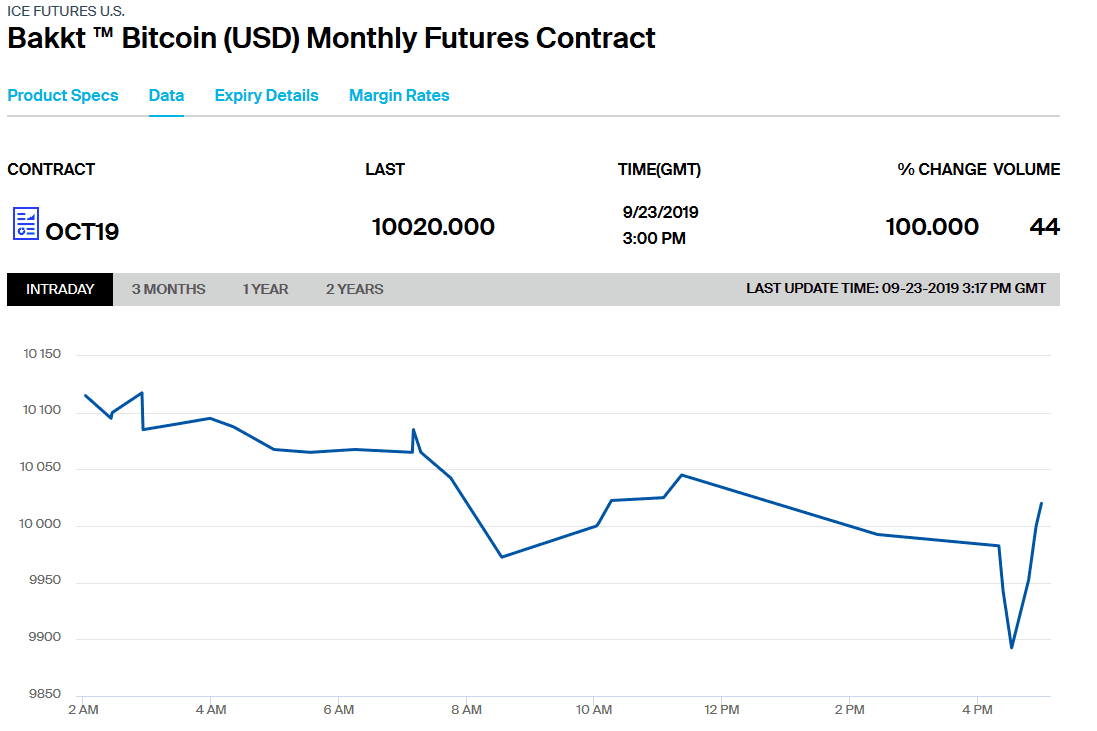
Task: Open the Product Specs tab
Action: pos(63,96)
